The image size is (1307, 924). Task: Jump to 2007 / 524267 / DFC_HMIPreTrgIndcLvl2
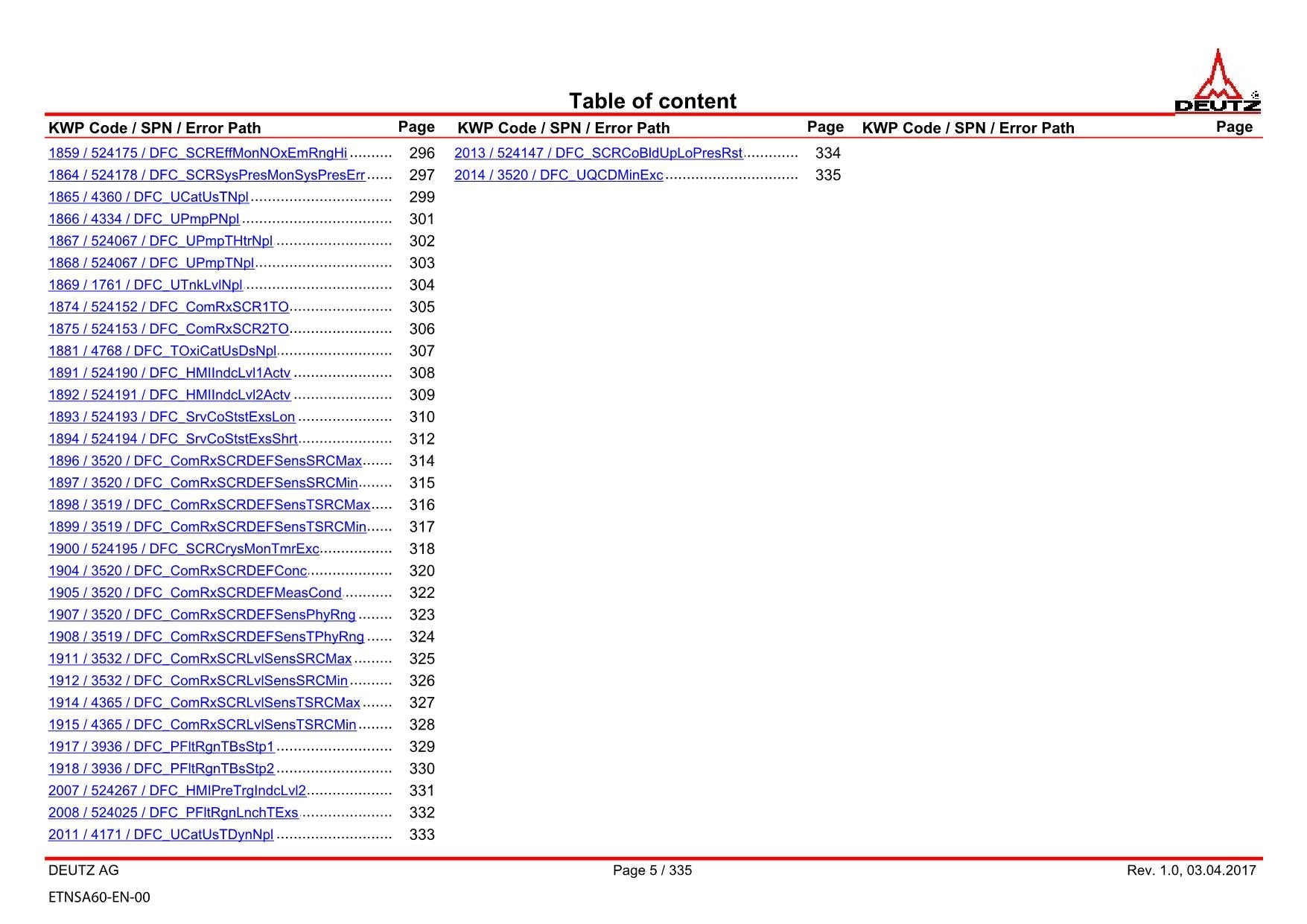(x=177, y=791)
